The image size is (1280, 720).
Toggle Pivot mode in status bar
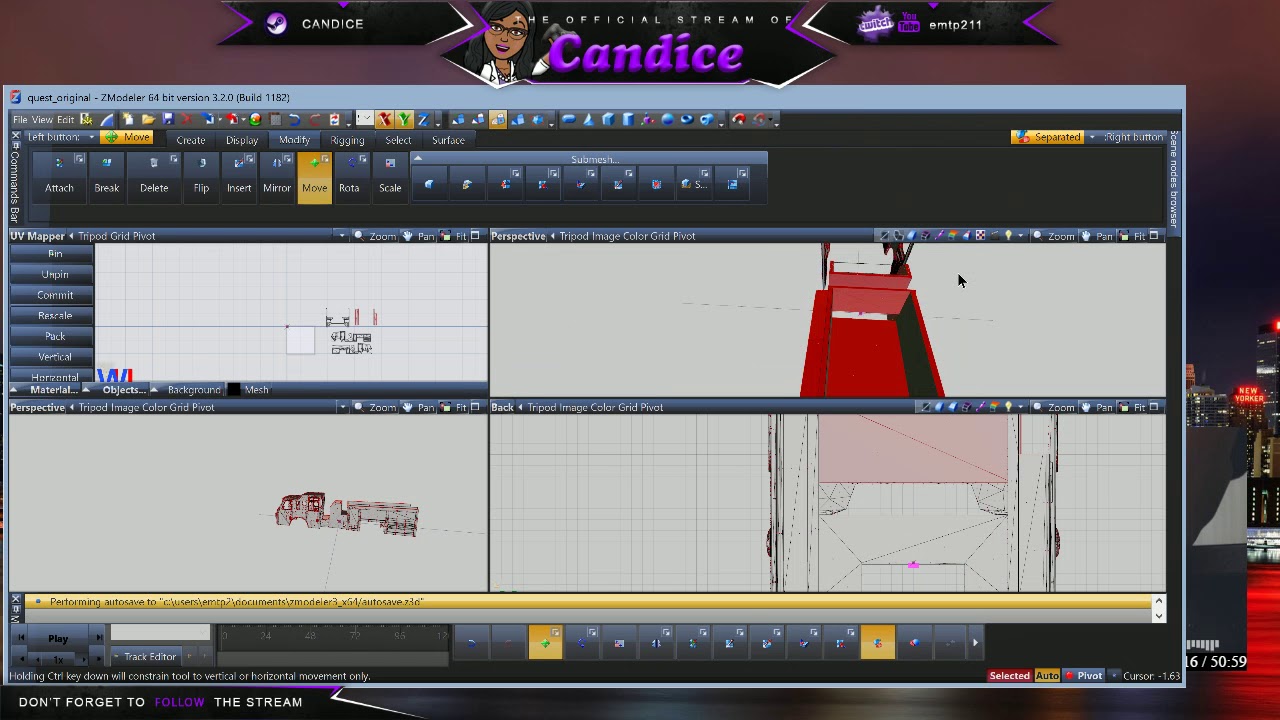(x=1085, y=676)
